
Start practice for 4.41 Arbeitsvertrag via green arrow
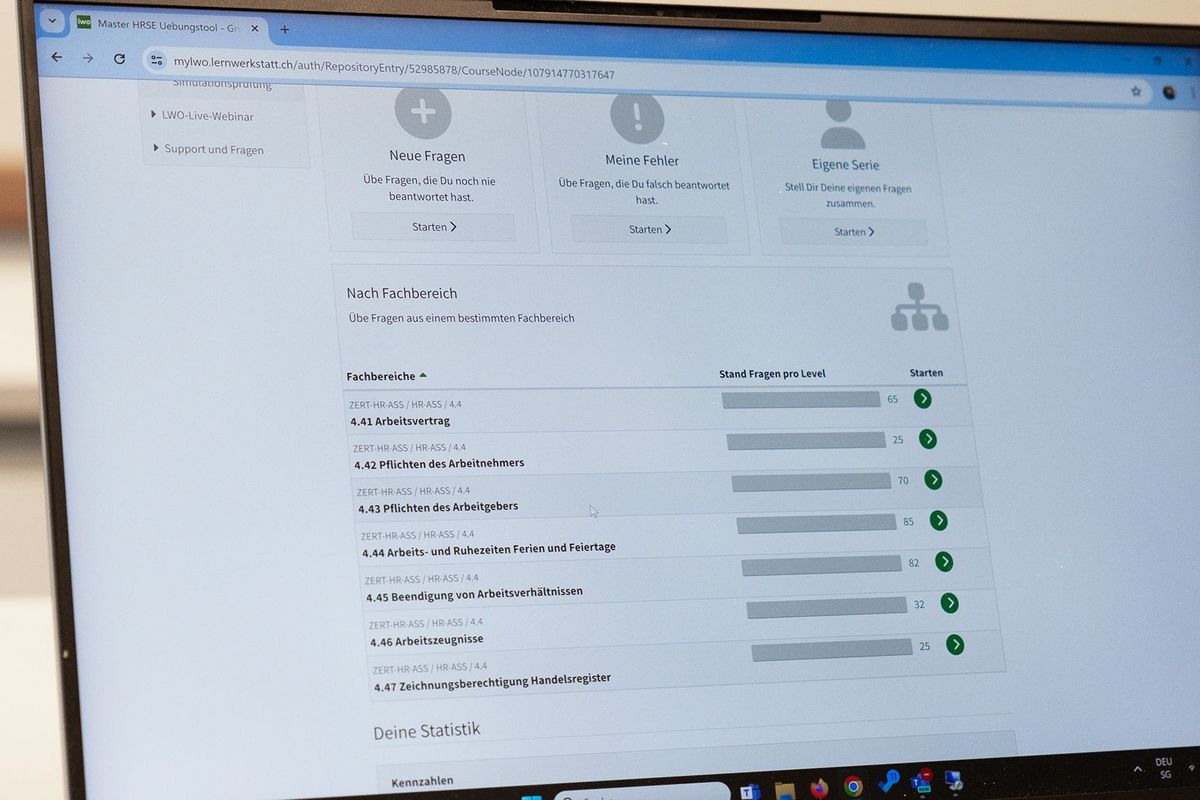pos(922,399)
